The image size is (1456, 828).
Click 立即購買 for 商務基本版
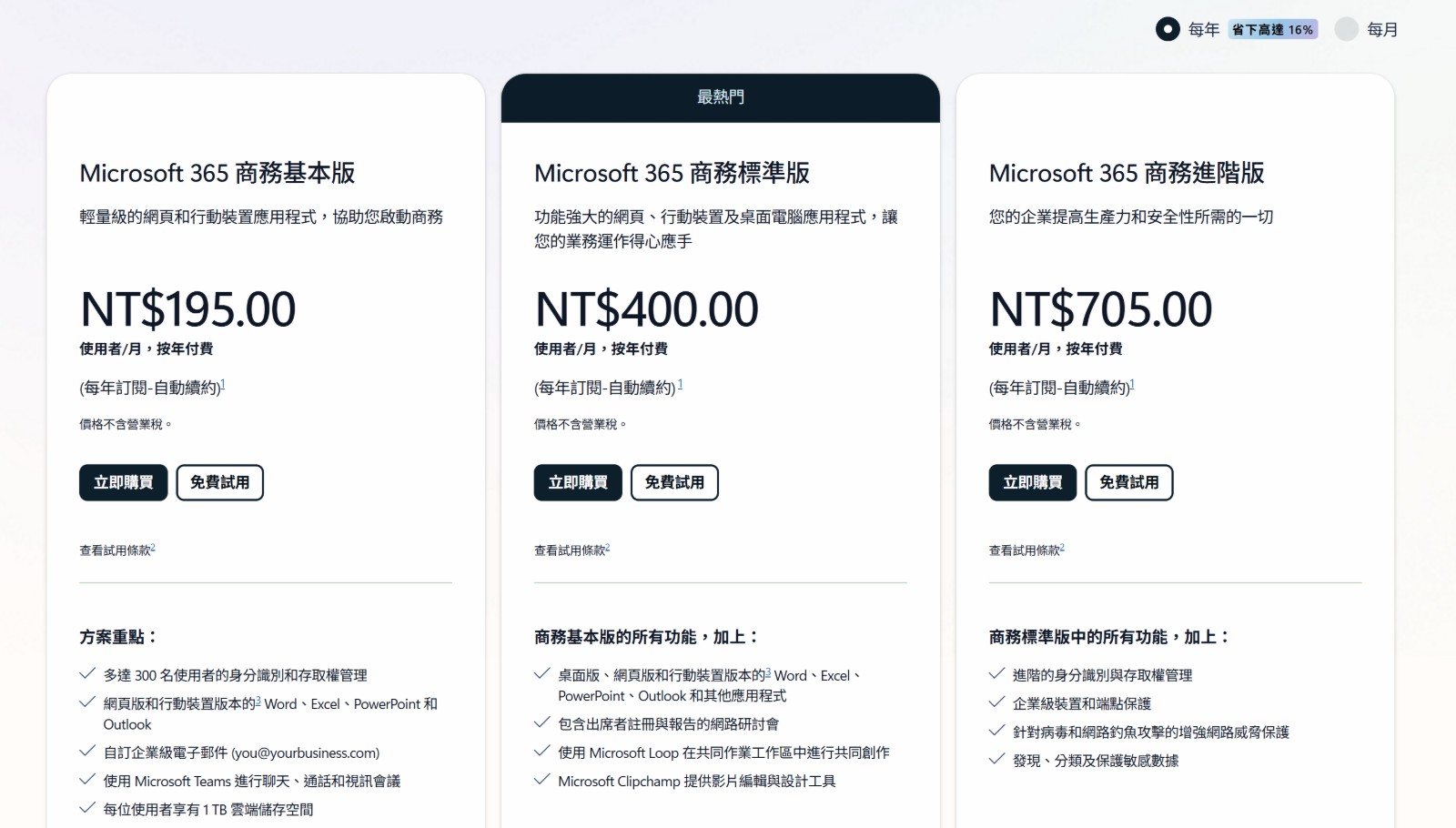(x=123, y=482)
